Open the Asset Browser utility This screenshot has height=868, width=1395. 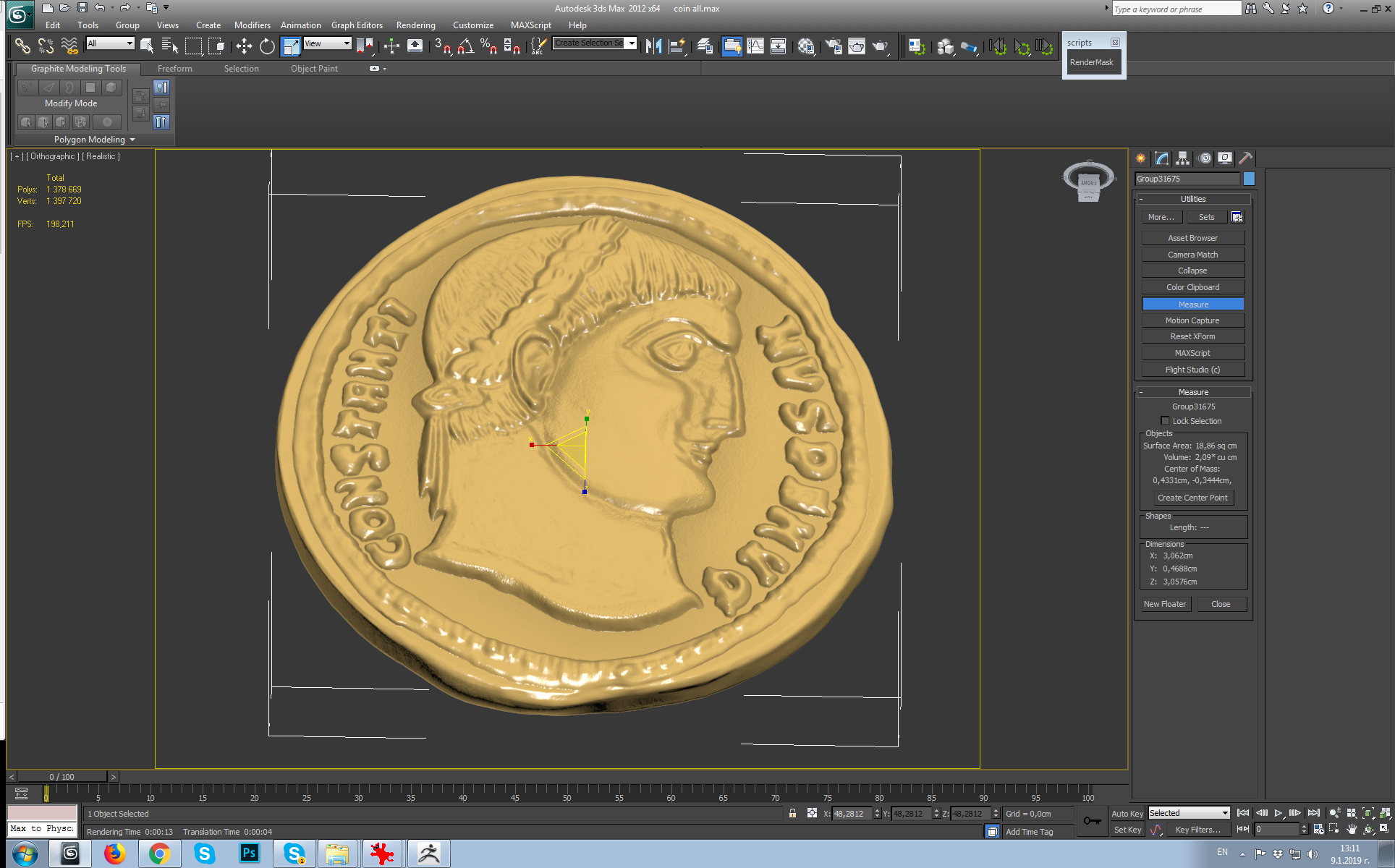click(1192, 237)
